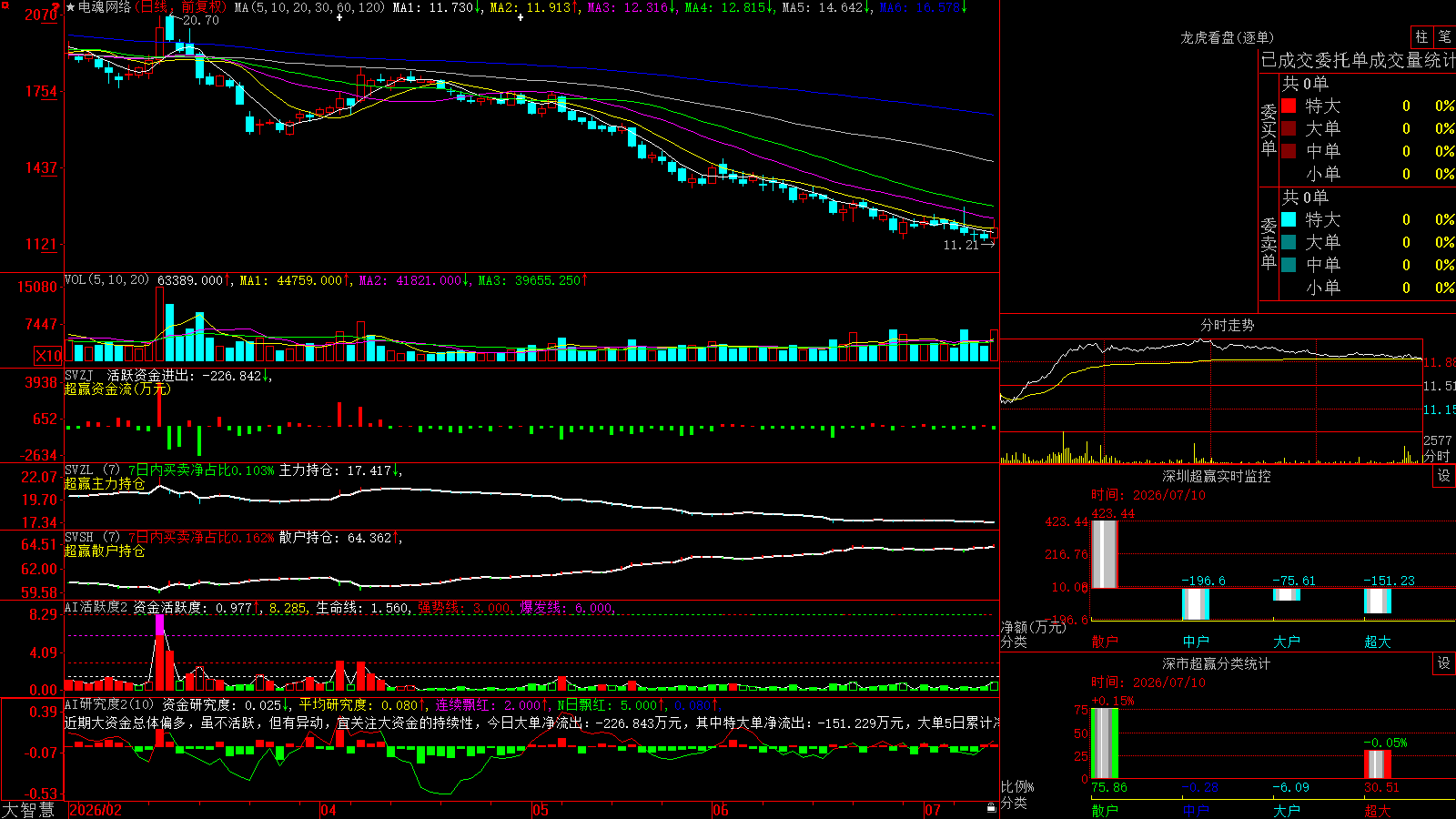This screenshot has height=819, width=1456.
Task: Click the teal 大单 sell order swatch
Action: [x=1289, y=242]
